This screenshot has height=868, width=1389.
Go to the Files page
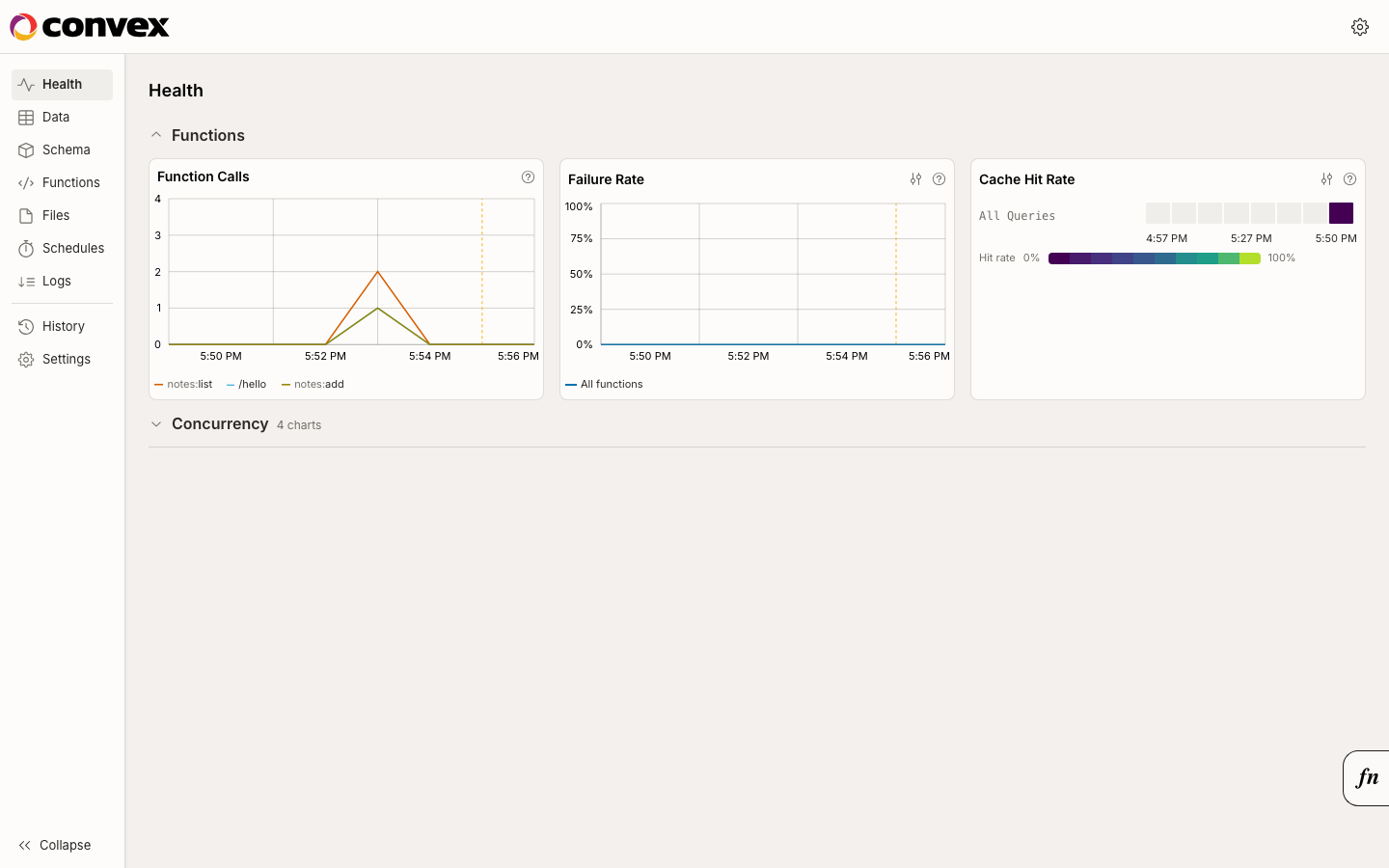click(62, 216)
